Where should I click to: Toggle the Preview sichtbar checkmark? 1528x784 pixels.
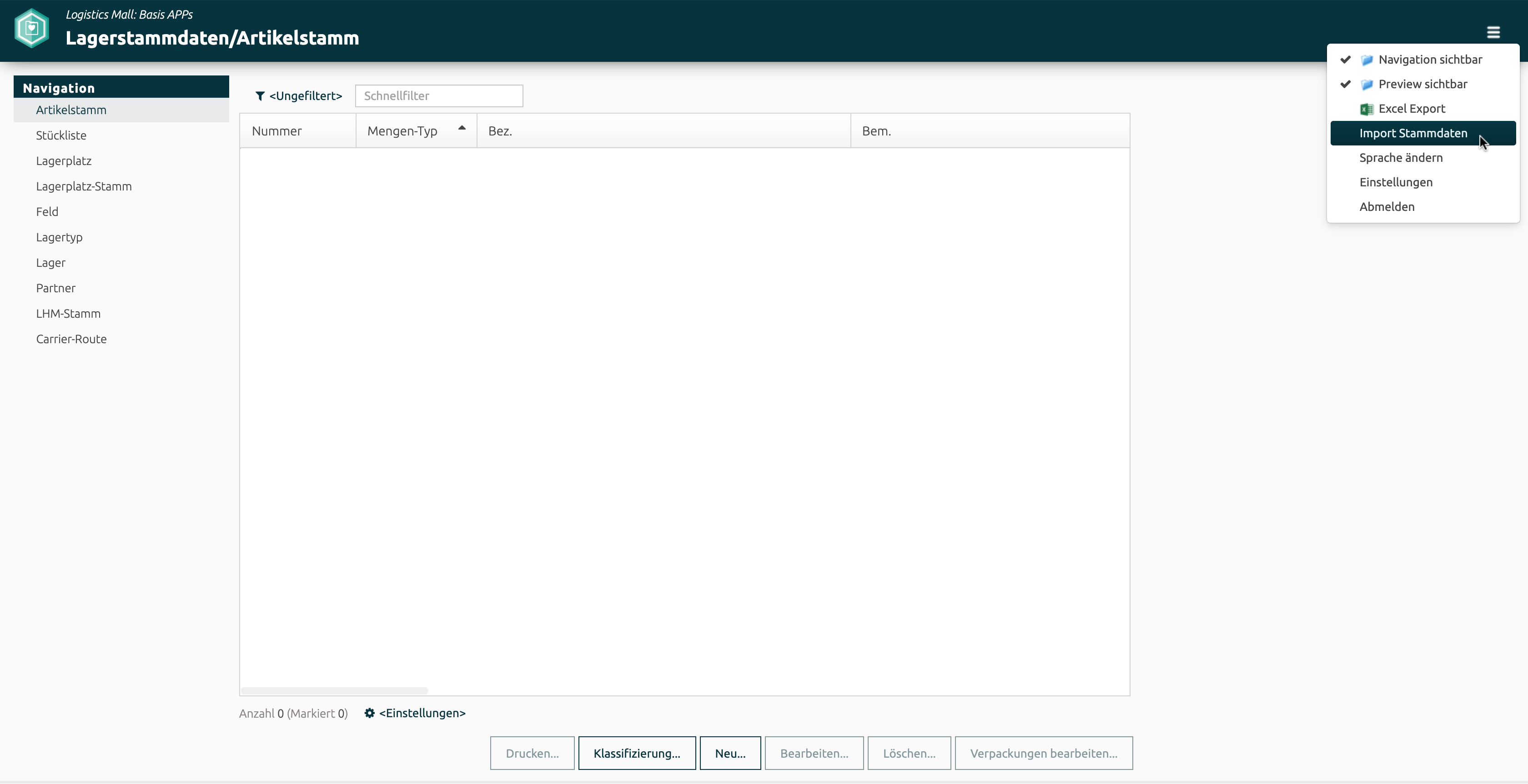tap(1345, 84)
